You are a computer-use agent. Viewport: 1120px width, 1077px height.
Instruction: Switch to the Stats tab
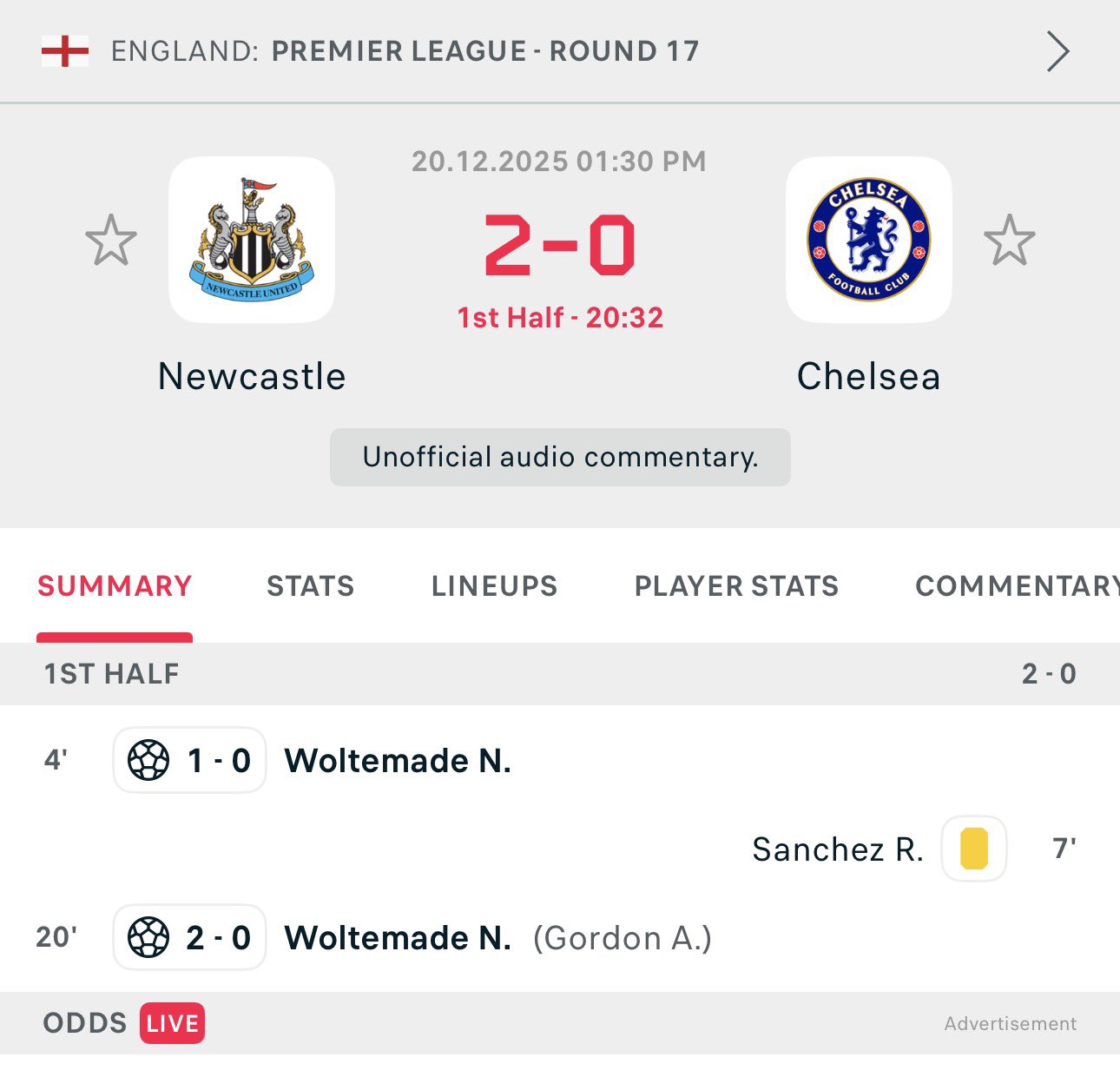click(x=310, y=586)
